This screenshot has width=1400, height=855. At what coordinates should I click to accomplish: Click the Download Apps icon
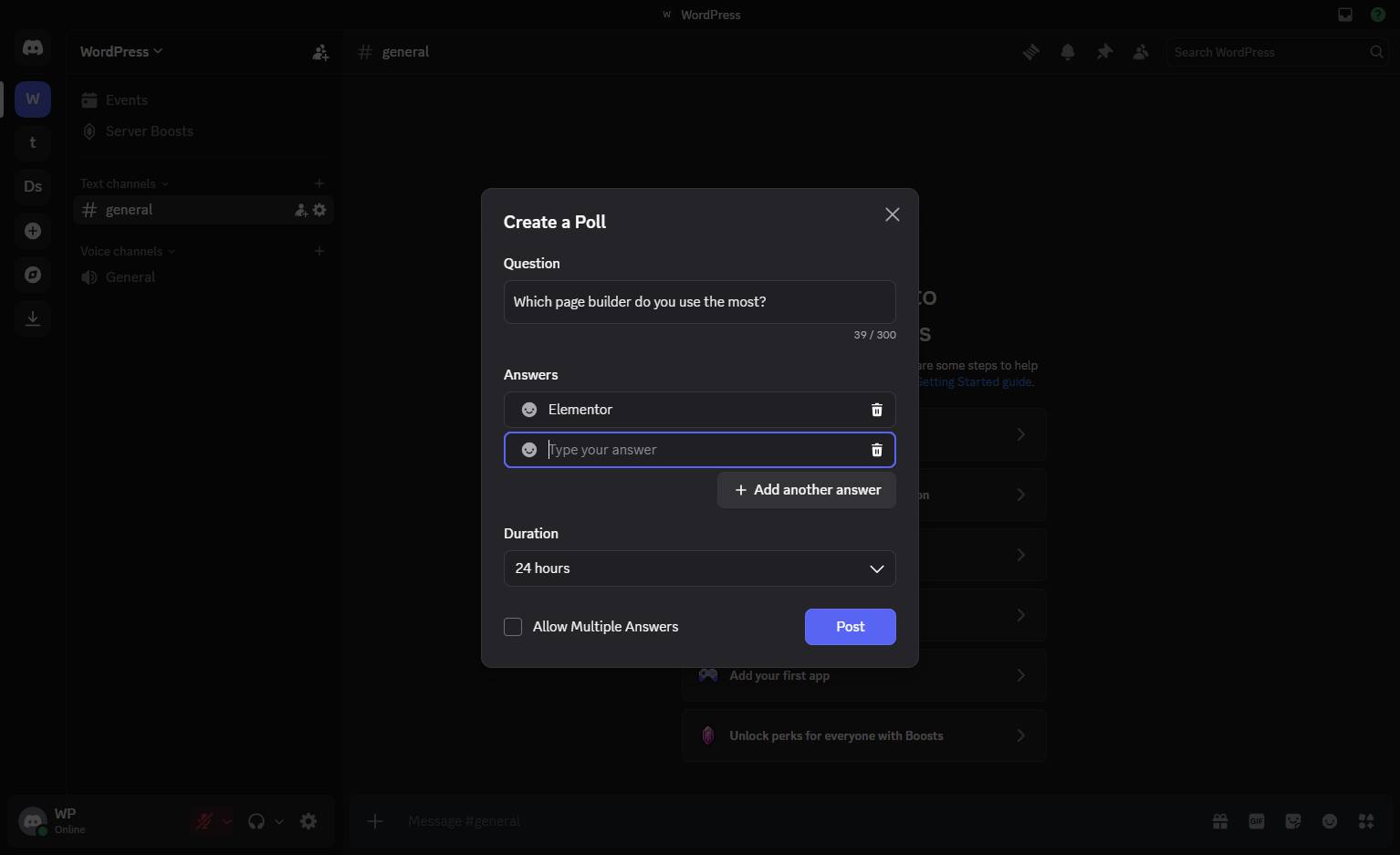(33, 318)
